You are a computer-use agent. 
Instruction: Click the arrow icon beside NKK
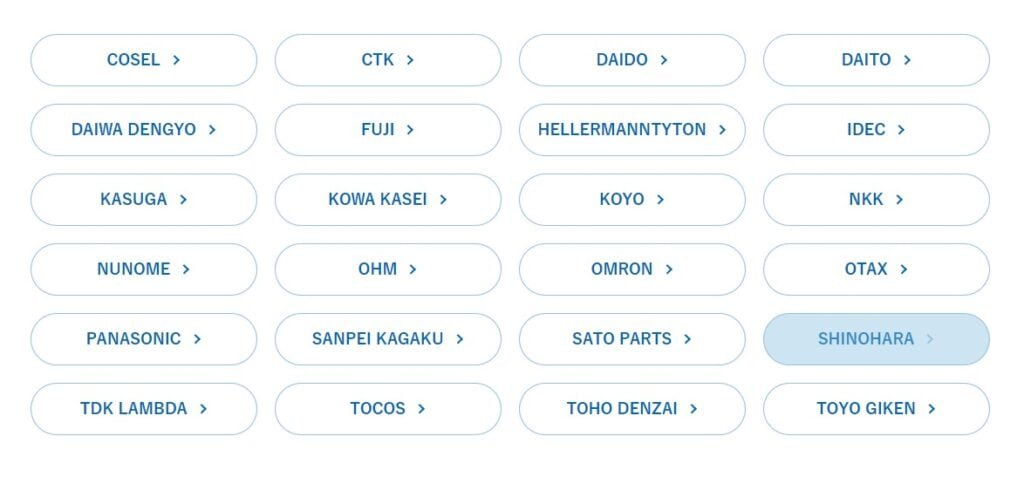click(899, 200)
